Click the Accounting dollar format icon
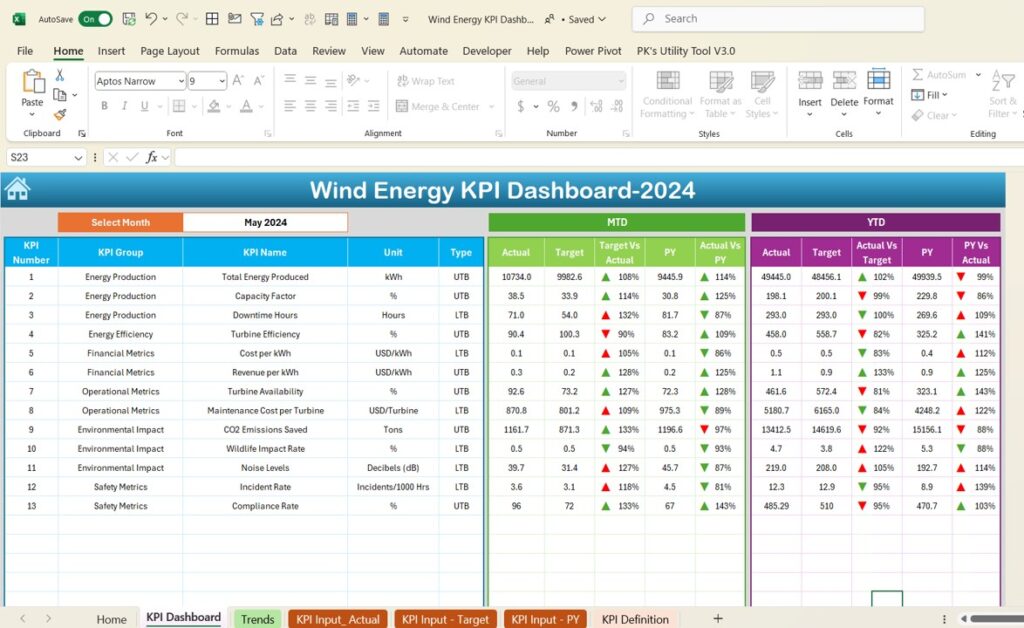This screenshot has height=628, width=1024. tap(520, 106)
